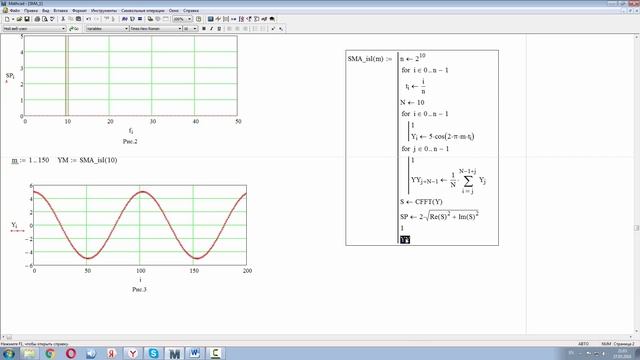Open Google Chrome from the taskbar
Image resolution: width=640 pixels, height=360 pixels.
[50, 353]
